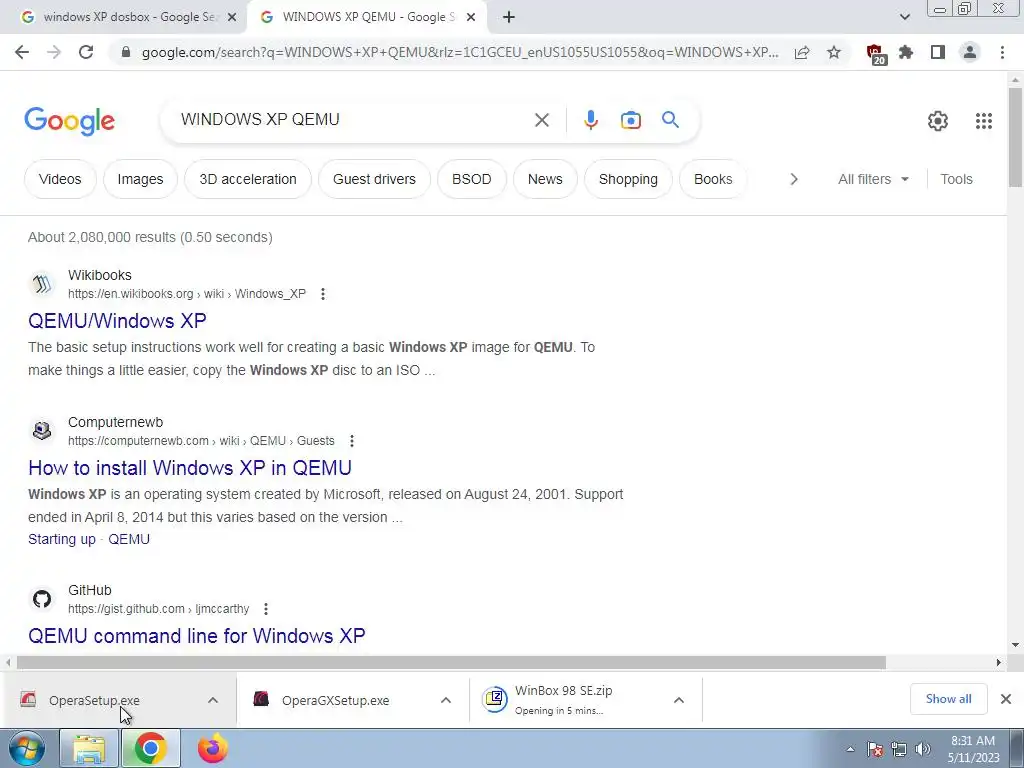The width and height of the screenshot is (1024, 768).
Task: Click the browser back arrow
Action: point(22,52)
